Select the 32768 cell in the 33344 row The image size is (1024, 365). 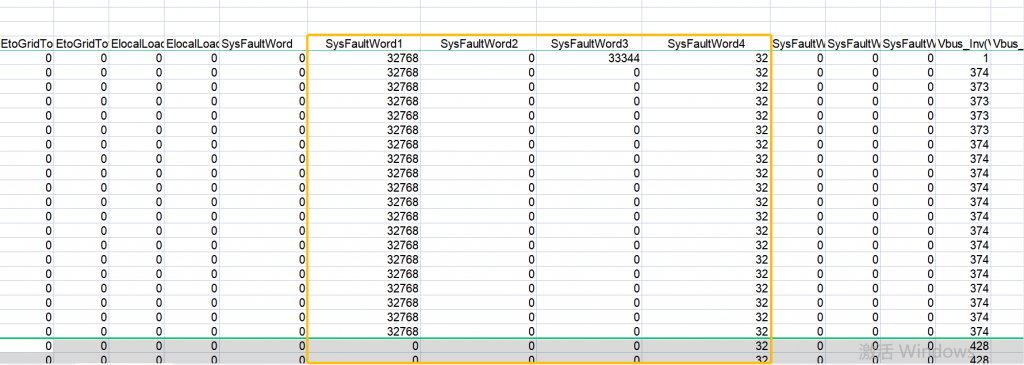(364, 58)
